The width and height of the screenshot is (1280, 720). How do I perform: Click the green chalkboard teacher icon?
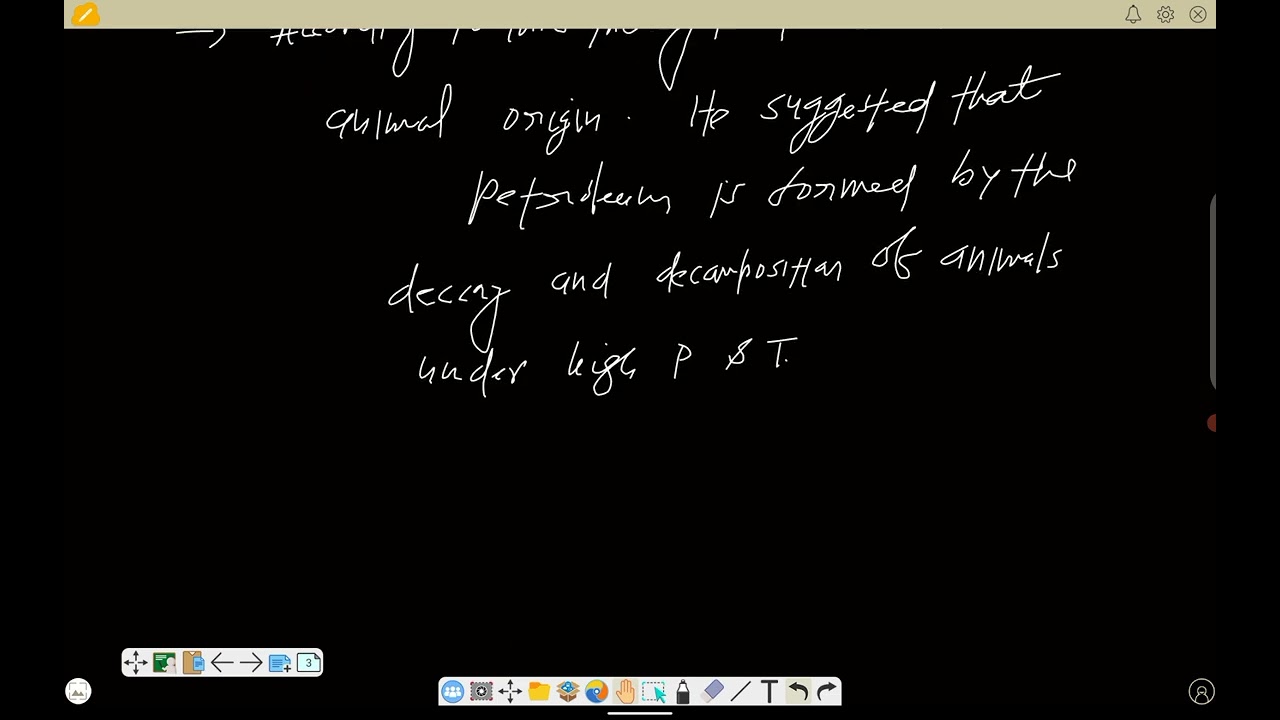click(164, 662)
